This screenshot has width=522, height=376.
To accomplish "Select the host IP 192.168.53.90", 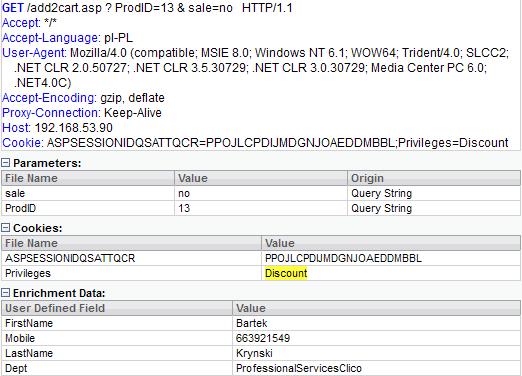I will (x=74, y=128).
